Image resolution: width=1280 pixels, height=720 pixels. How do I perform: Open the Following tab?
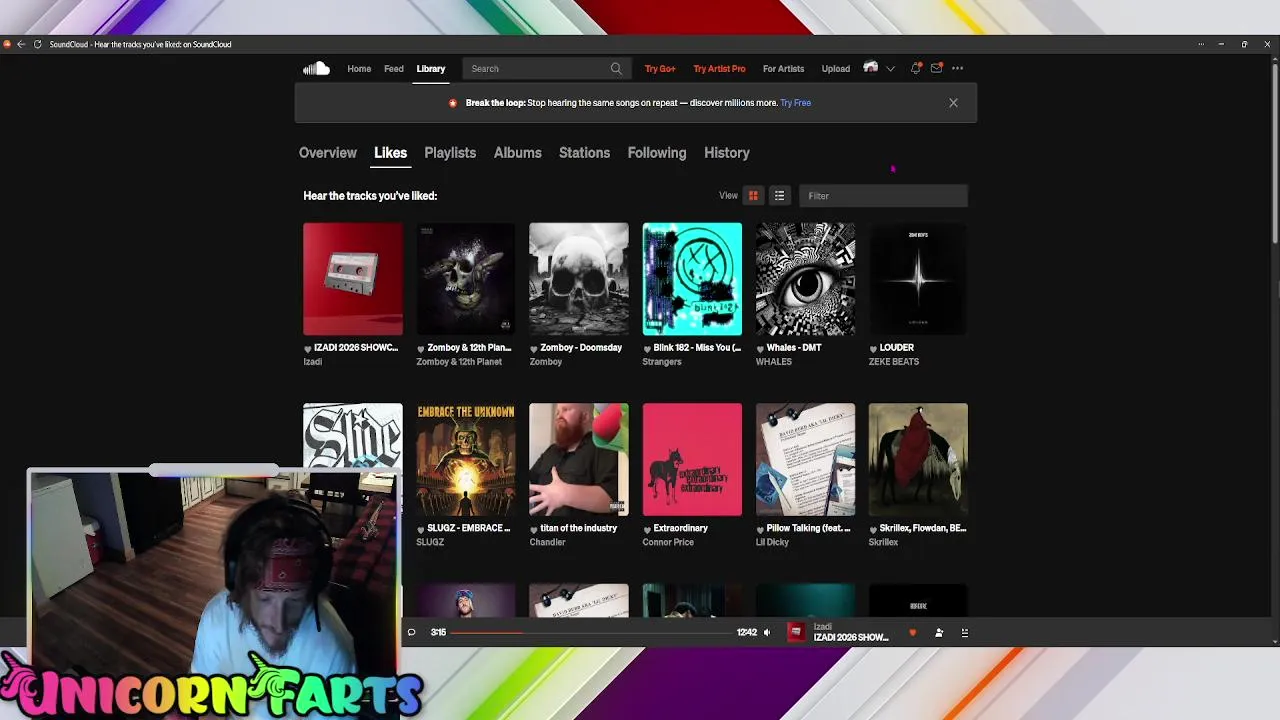coord(657,153)
